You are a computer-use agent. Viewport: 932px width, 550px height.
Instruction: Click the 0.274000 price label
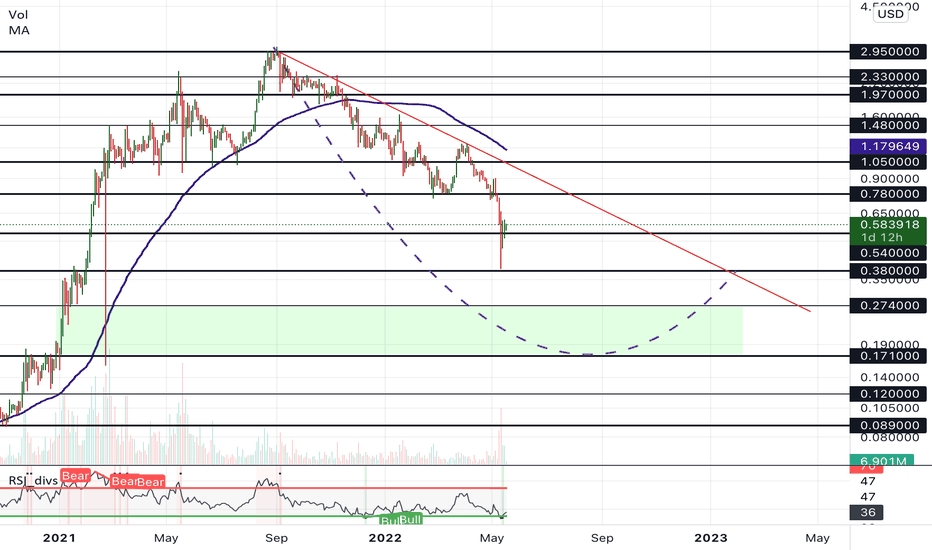(888, 306)
